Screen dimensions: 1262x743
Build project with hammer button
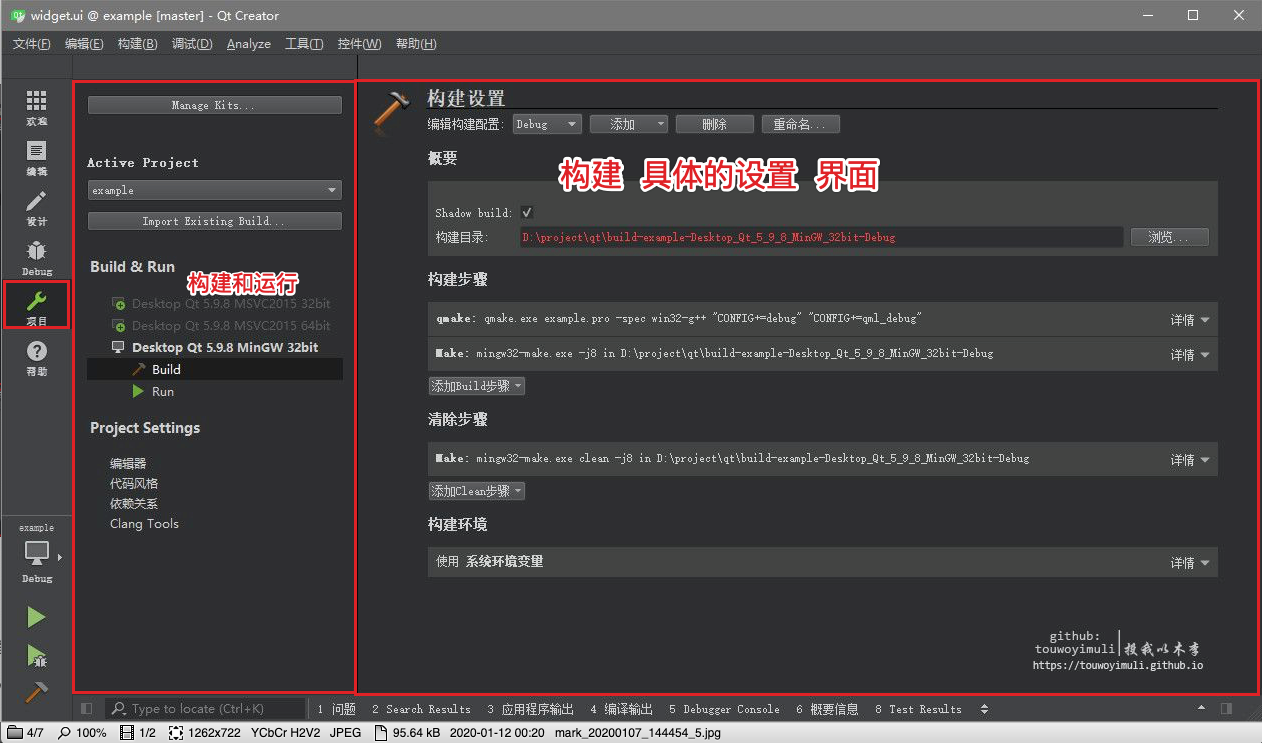pos(36,691)
